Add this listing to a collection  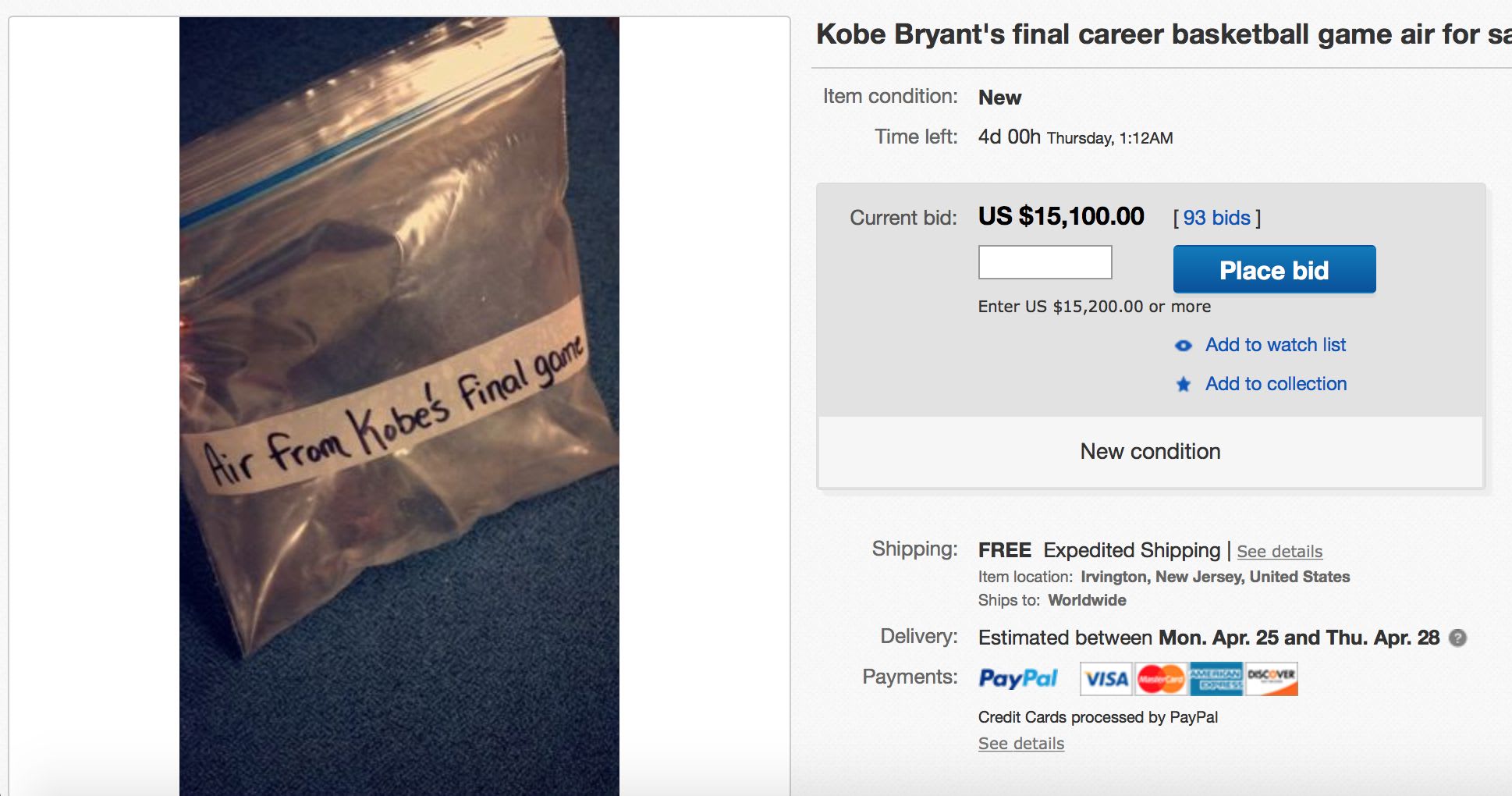1275,384
